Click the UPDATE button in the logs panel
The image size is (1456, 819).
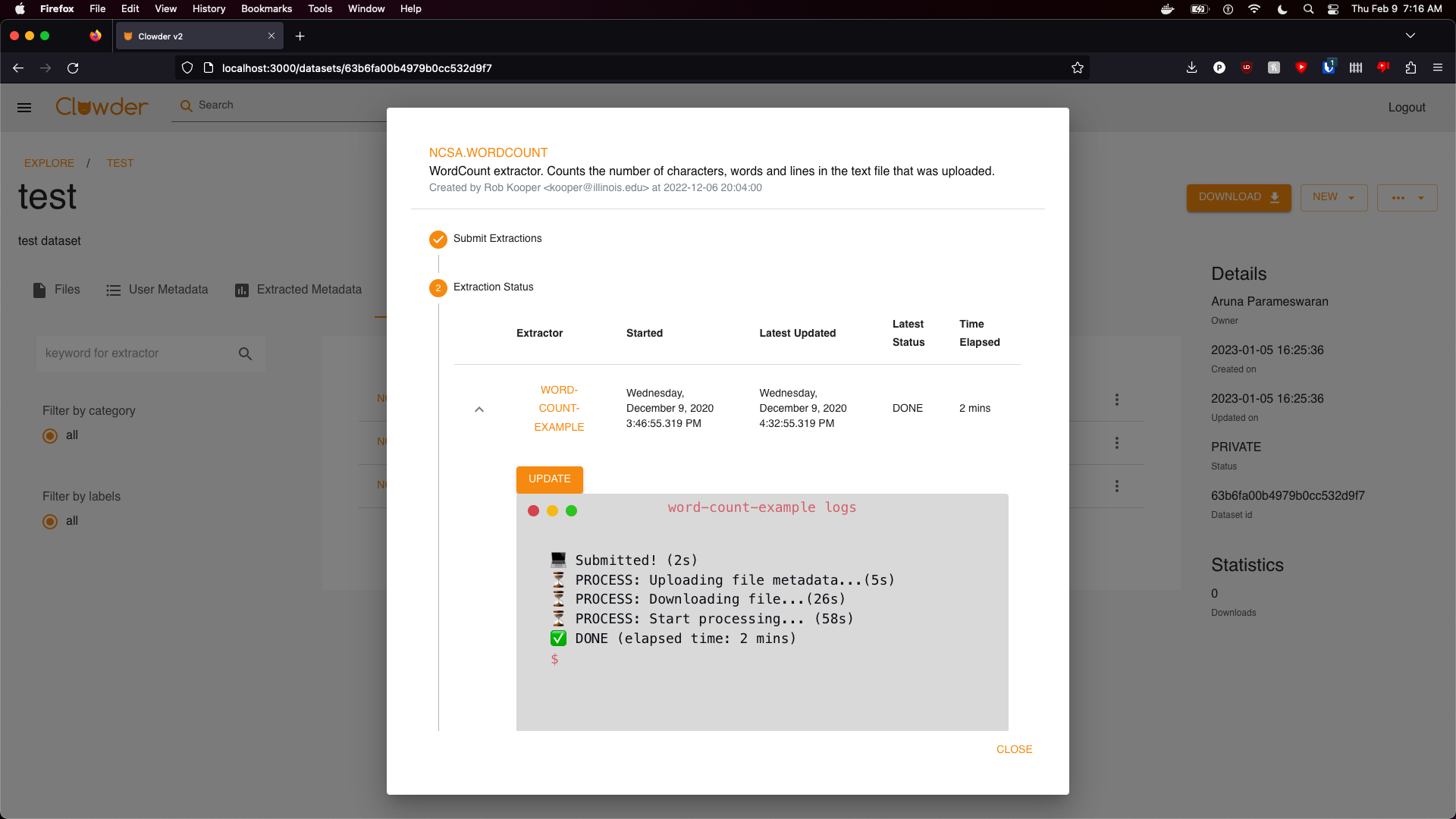point(549,479)
